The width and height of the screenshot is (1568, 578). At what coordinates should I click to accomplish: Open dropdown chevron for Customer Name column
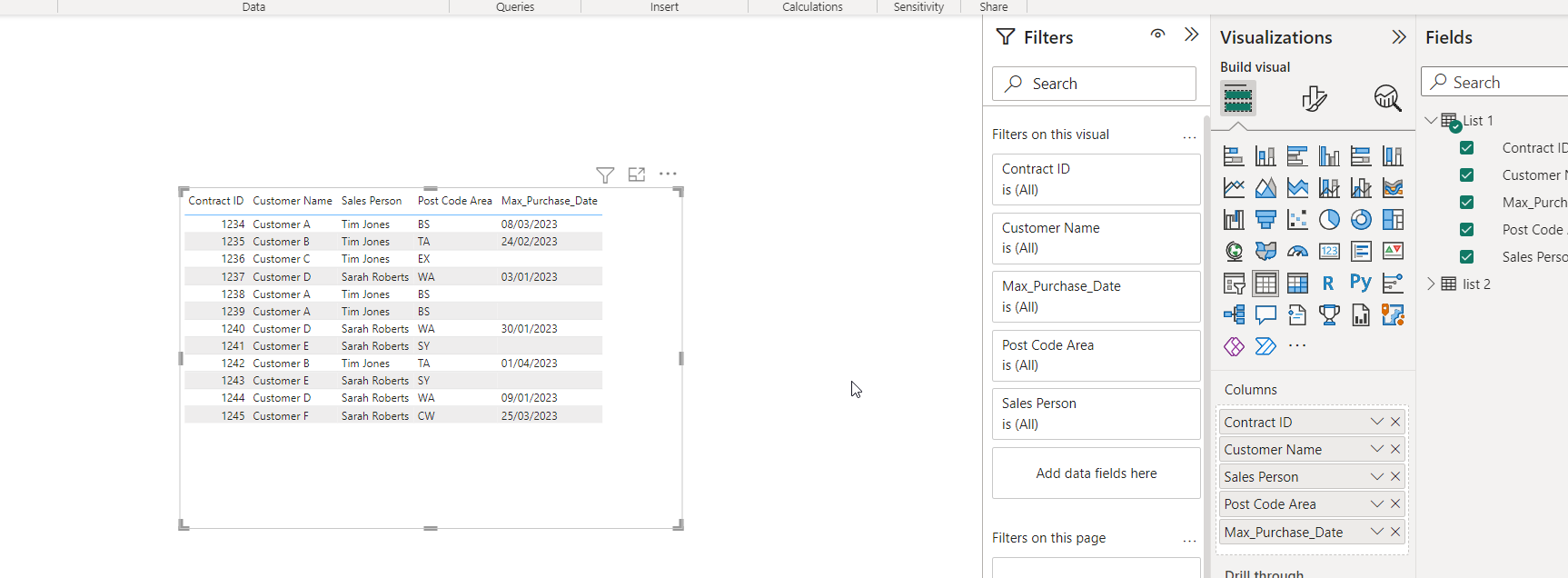pyautogui.click(x=1377, y=449)
